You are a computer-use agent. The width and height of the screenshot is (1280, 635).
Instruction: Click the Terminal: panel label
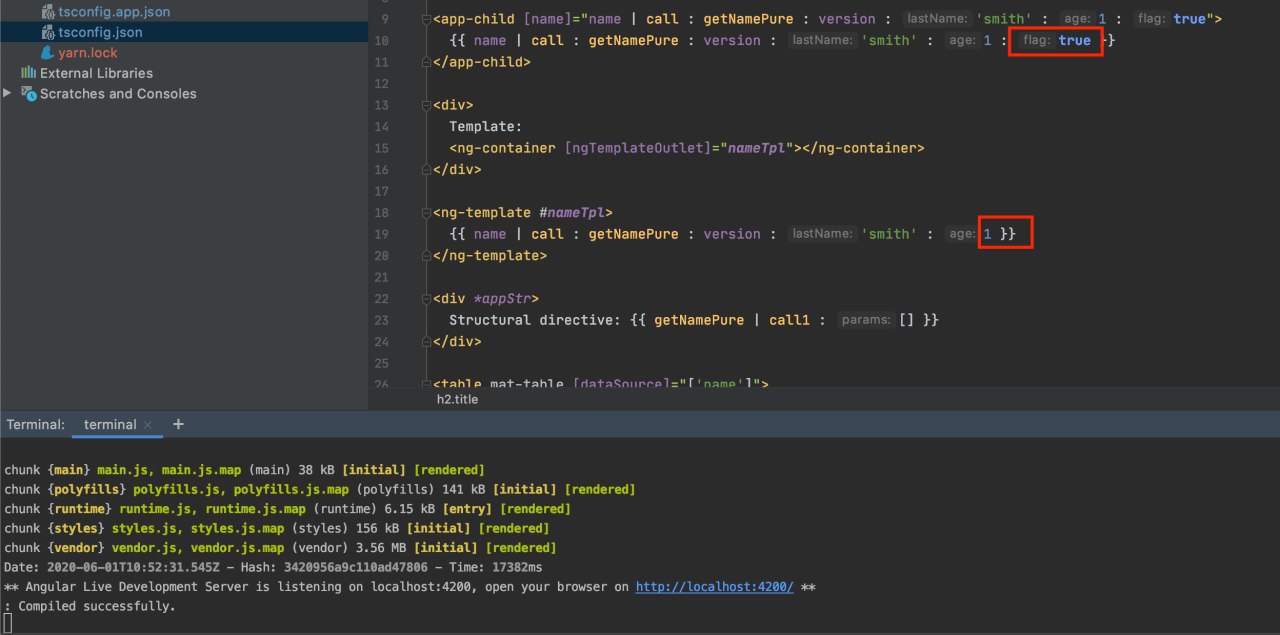tap(36, 424)
